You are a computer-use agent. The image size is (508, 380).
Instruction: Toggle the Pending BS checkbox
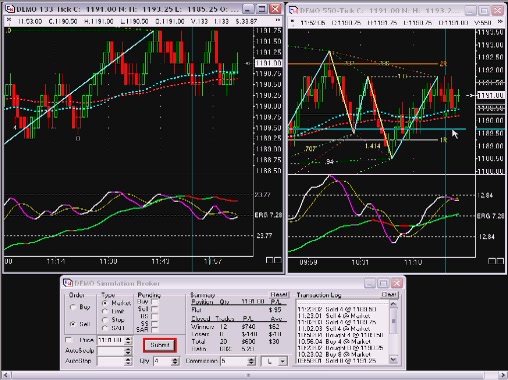154,316
